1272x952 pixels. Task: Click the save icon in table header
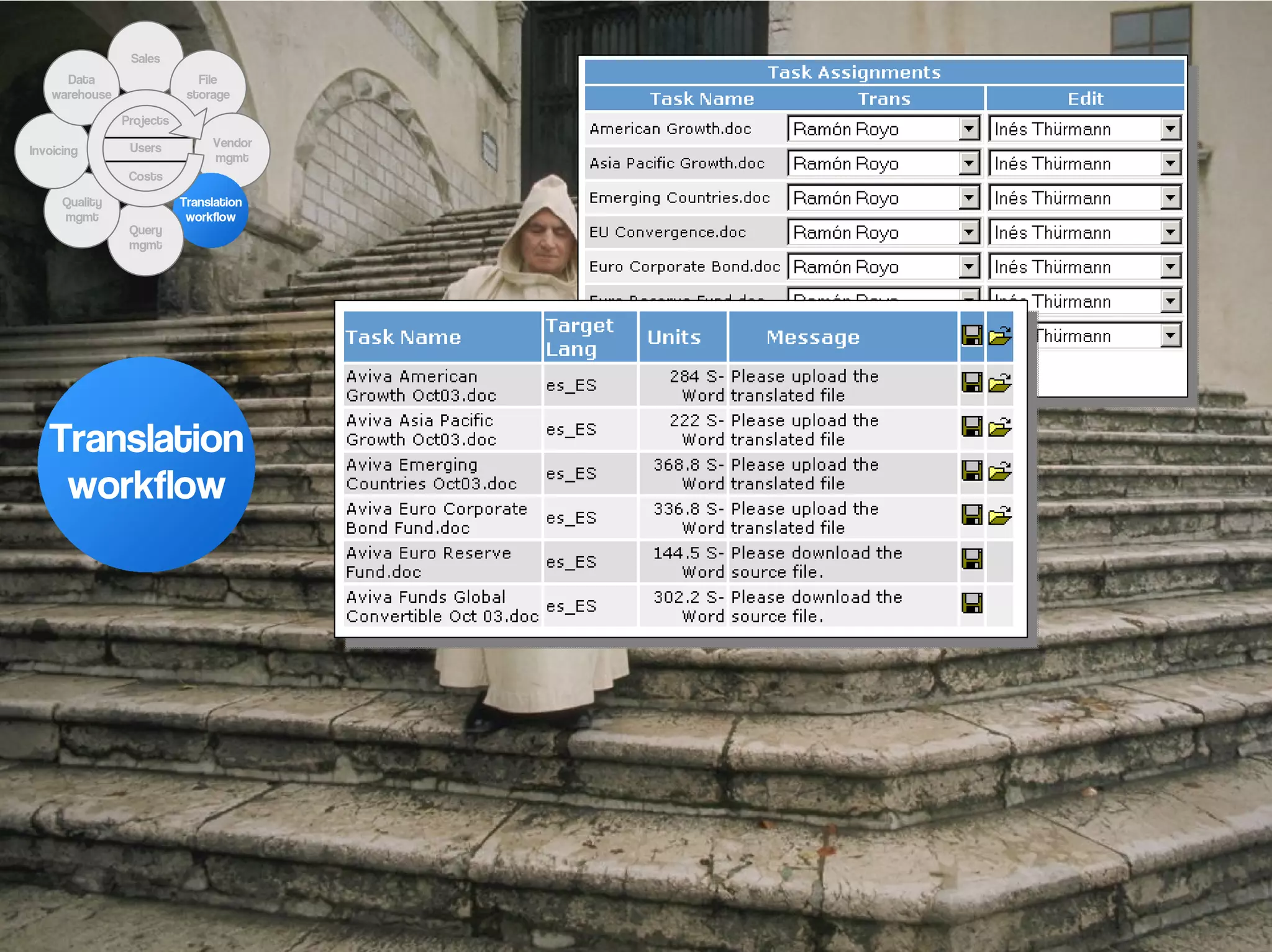tap(971, 335)
